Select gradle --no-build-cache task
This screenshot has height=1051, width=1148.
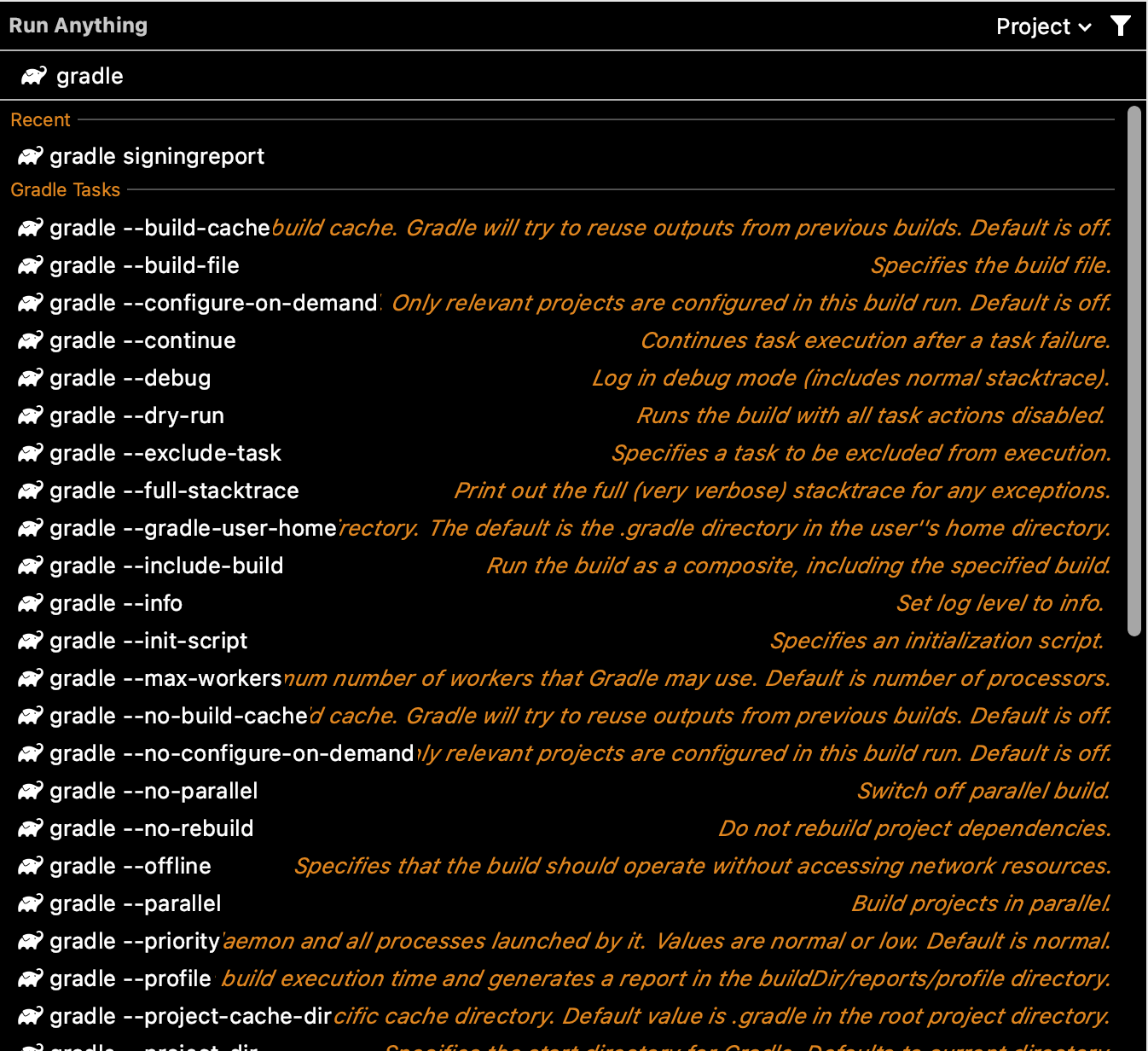[563, 716]
